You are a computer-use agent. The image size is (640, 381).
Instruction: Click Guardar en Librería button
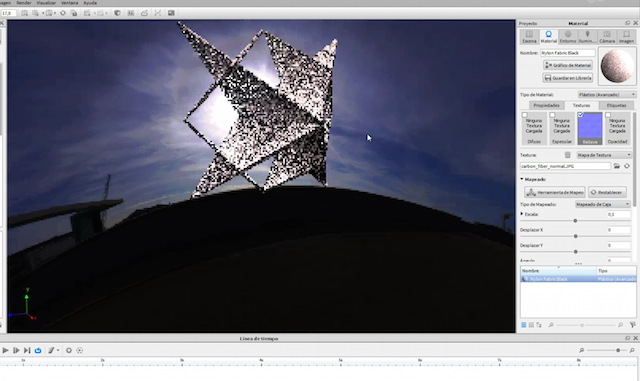point(568,78)
